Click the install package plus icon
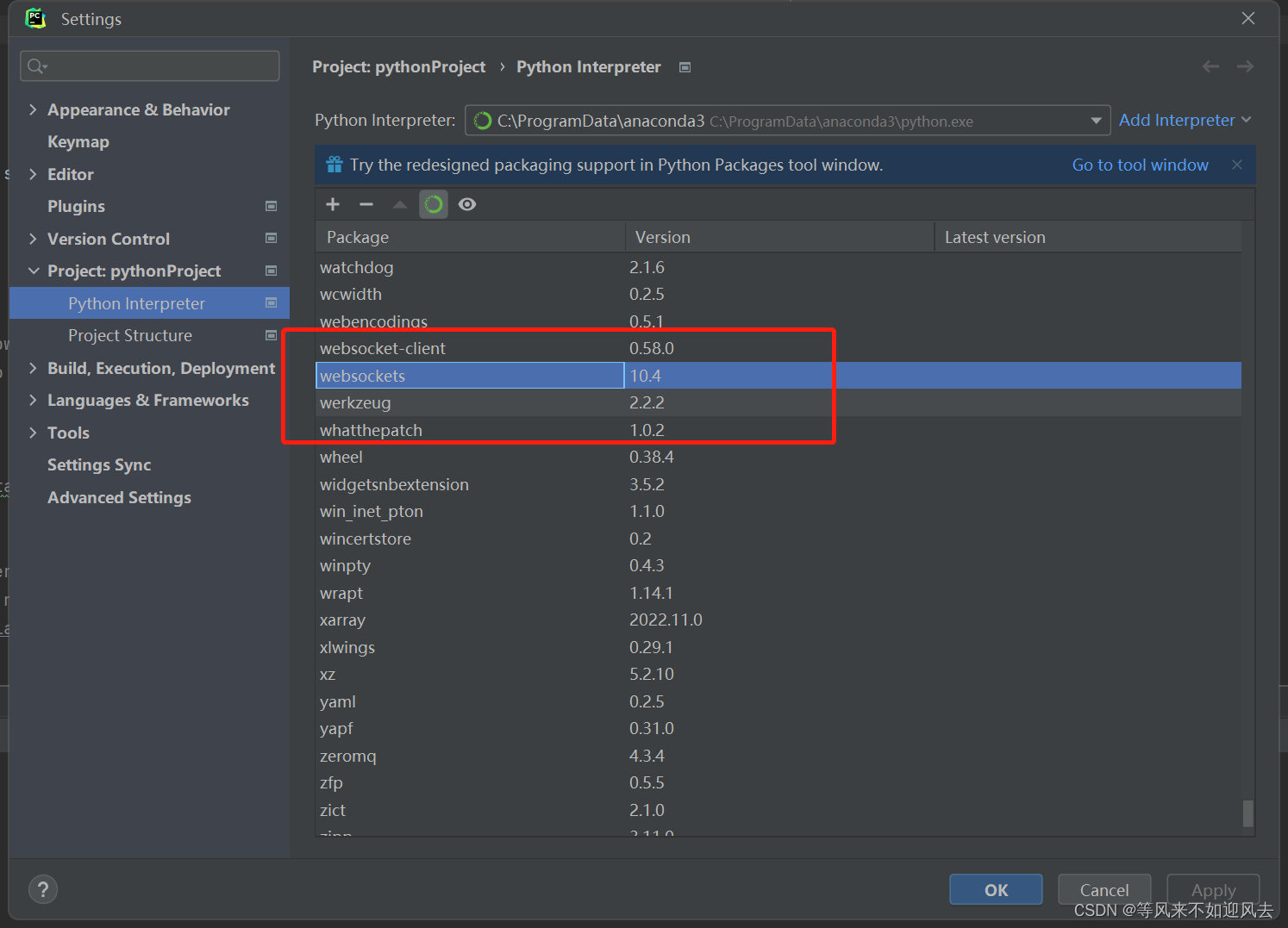 pos(333,204)
